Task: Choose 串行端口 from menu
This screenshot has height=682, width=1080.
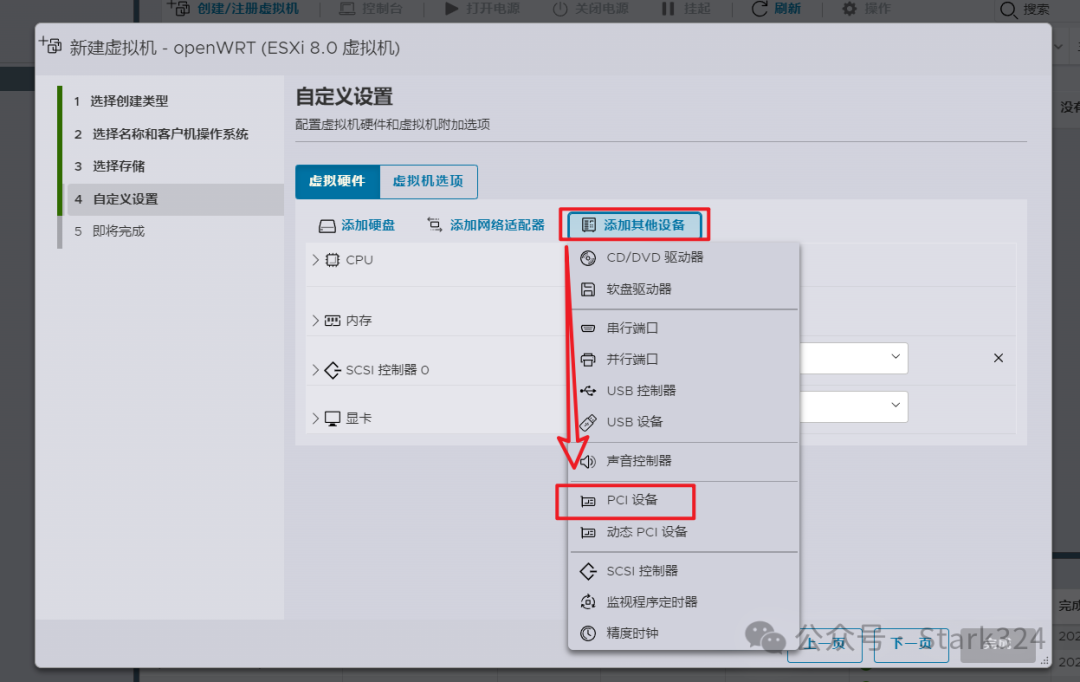Action: click(685, 328)
